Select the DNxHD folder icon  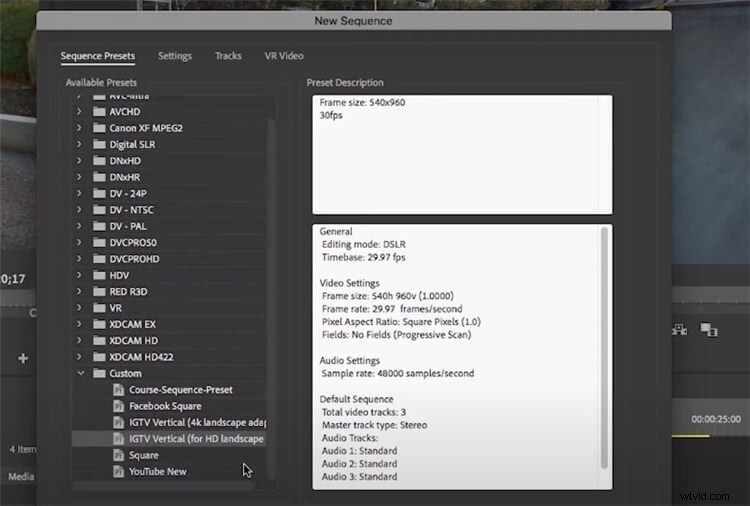point(99,161)
